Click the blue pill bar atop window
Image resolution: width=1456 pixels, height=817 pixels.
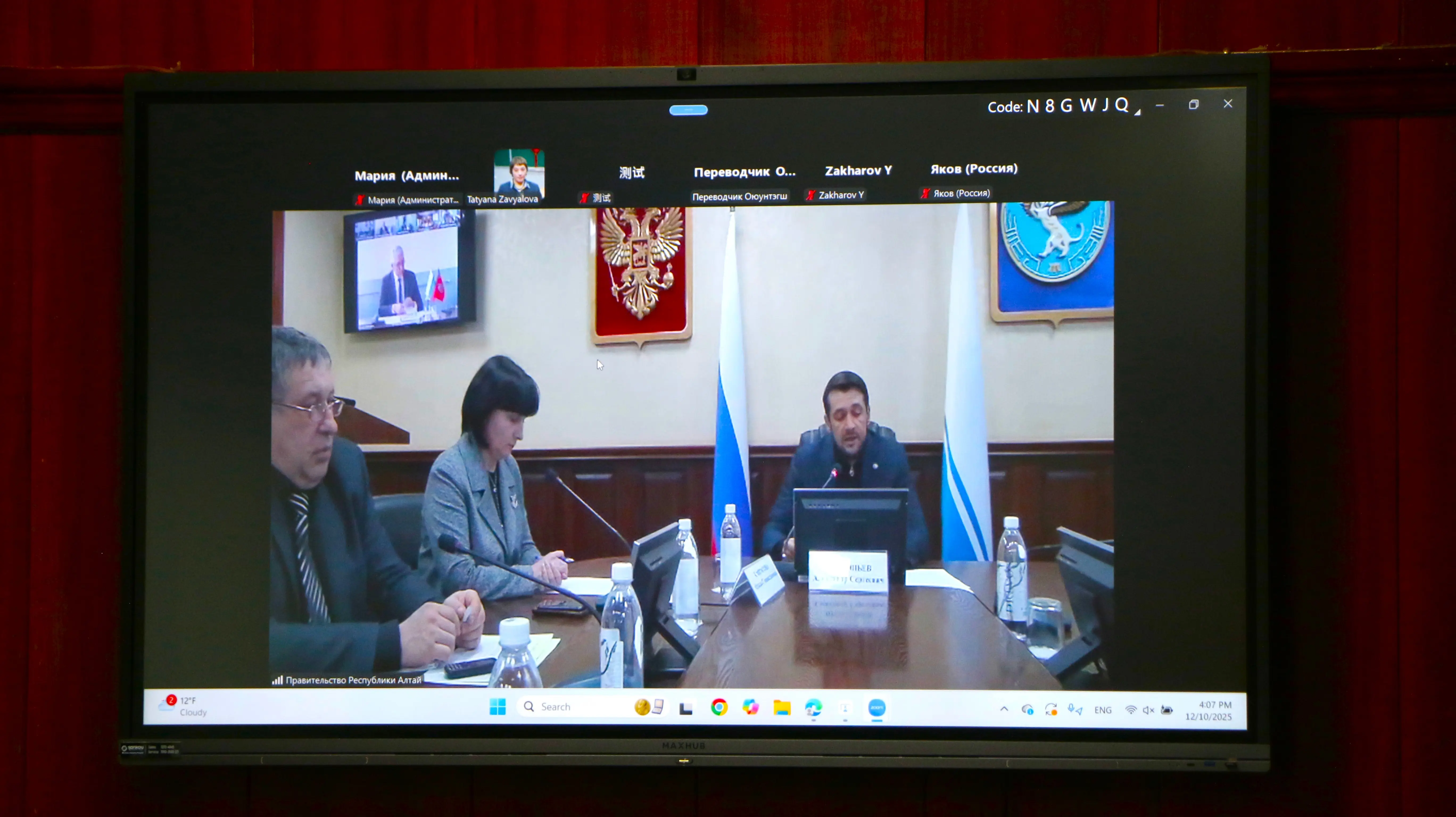pos(688,110)
